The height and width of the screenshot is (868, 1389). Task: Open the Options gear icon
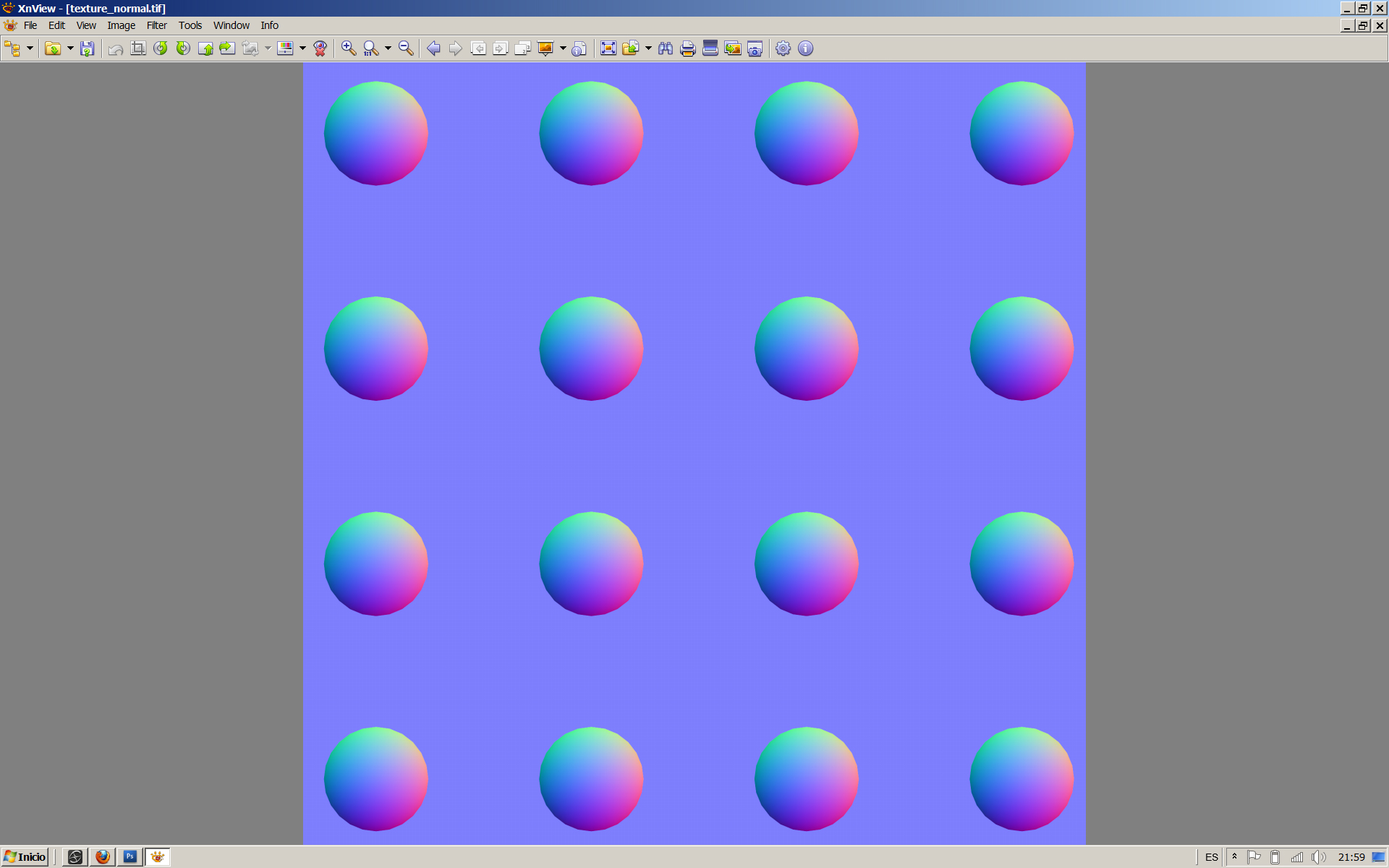[783, 48]
